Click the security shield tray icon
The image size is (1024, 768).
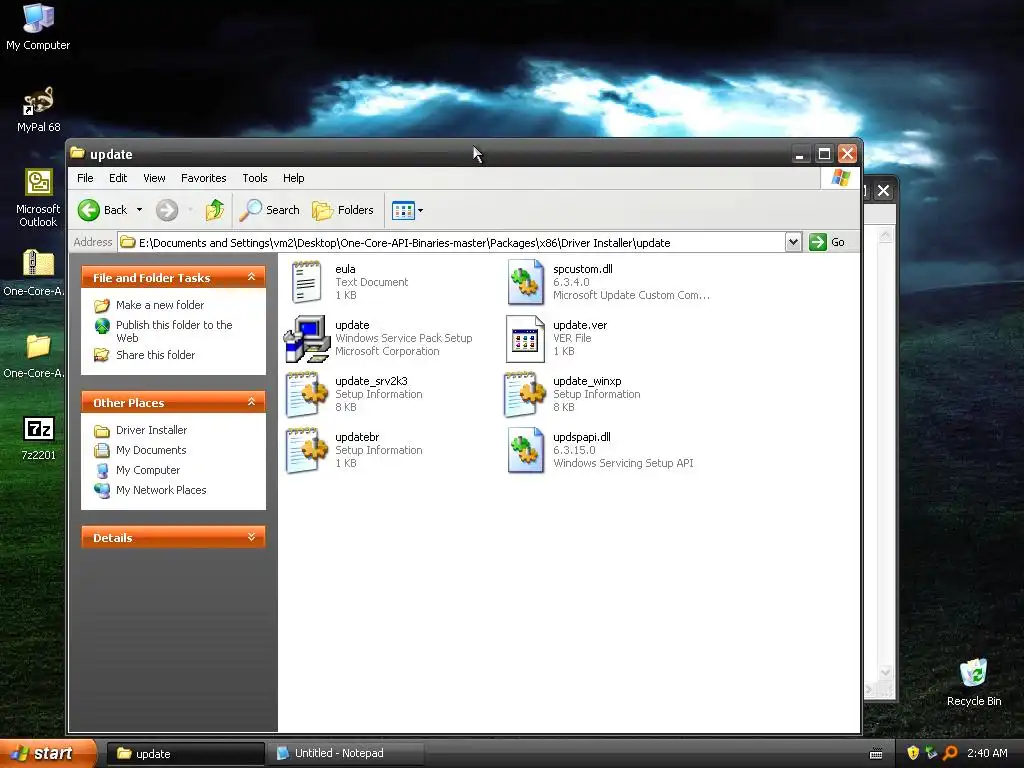(913, 753)
